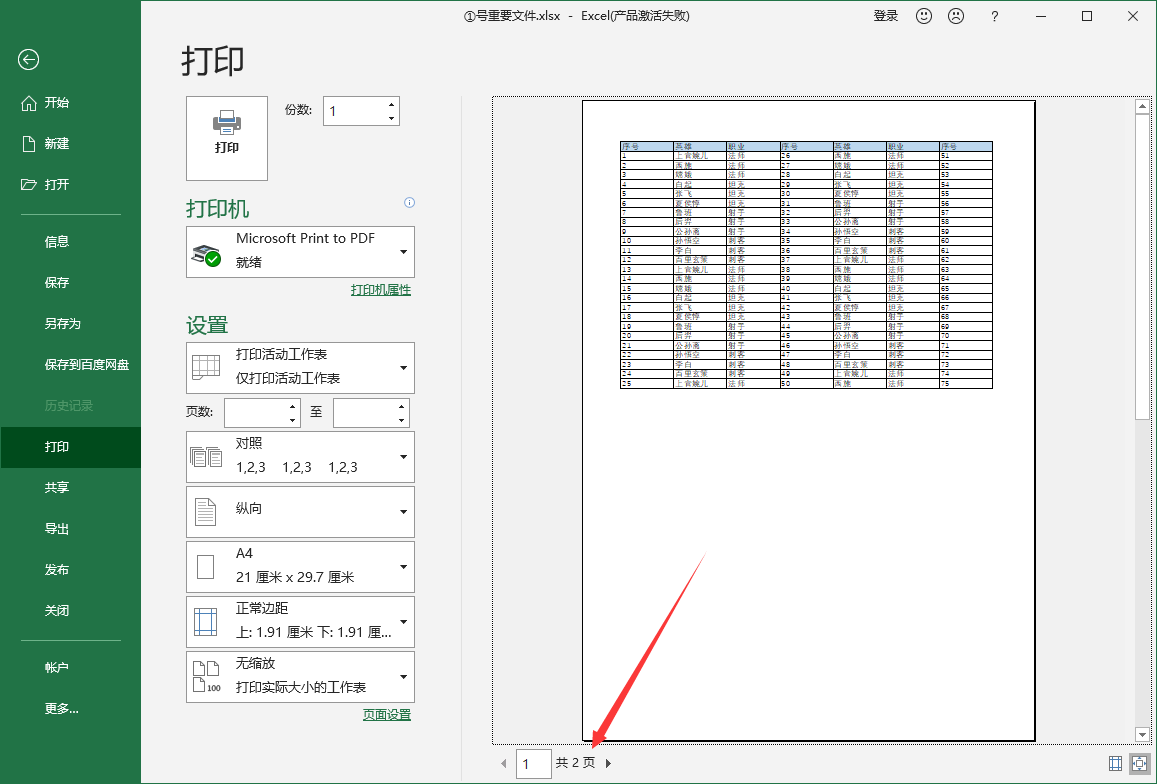
Task: Open the collation 1,2,3 dropdown
Action: click(x=300, y=457)
